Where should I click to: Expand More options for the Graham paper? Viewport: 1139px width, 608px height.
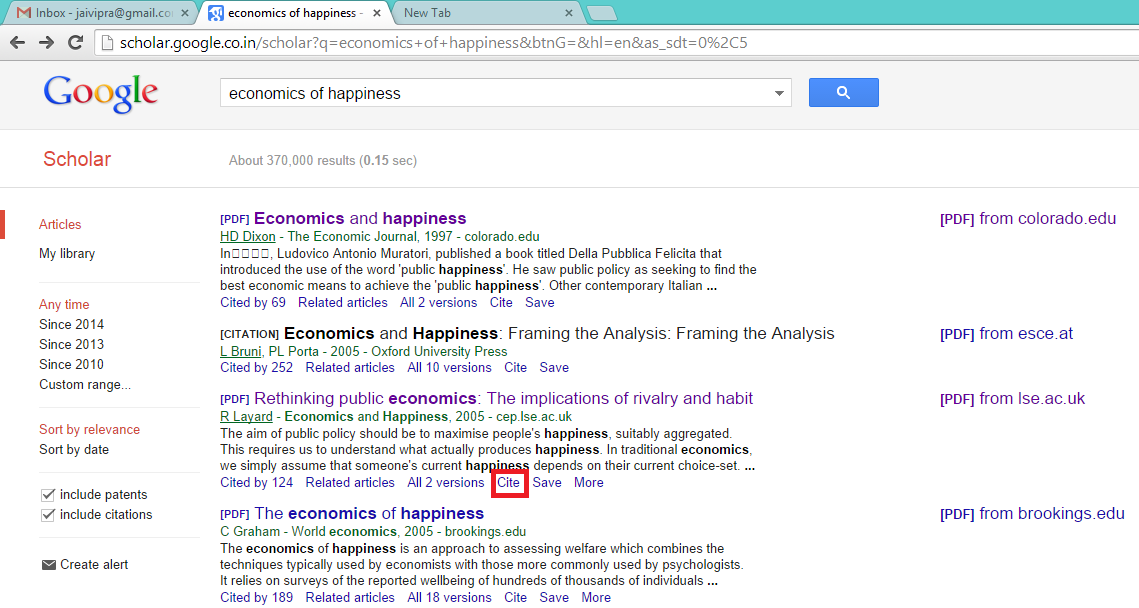[596, 597]
